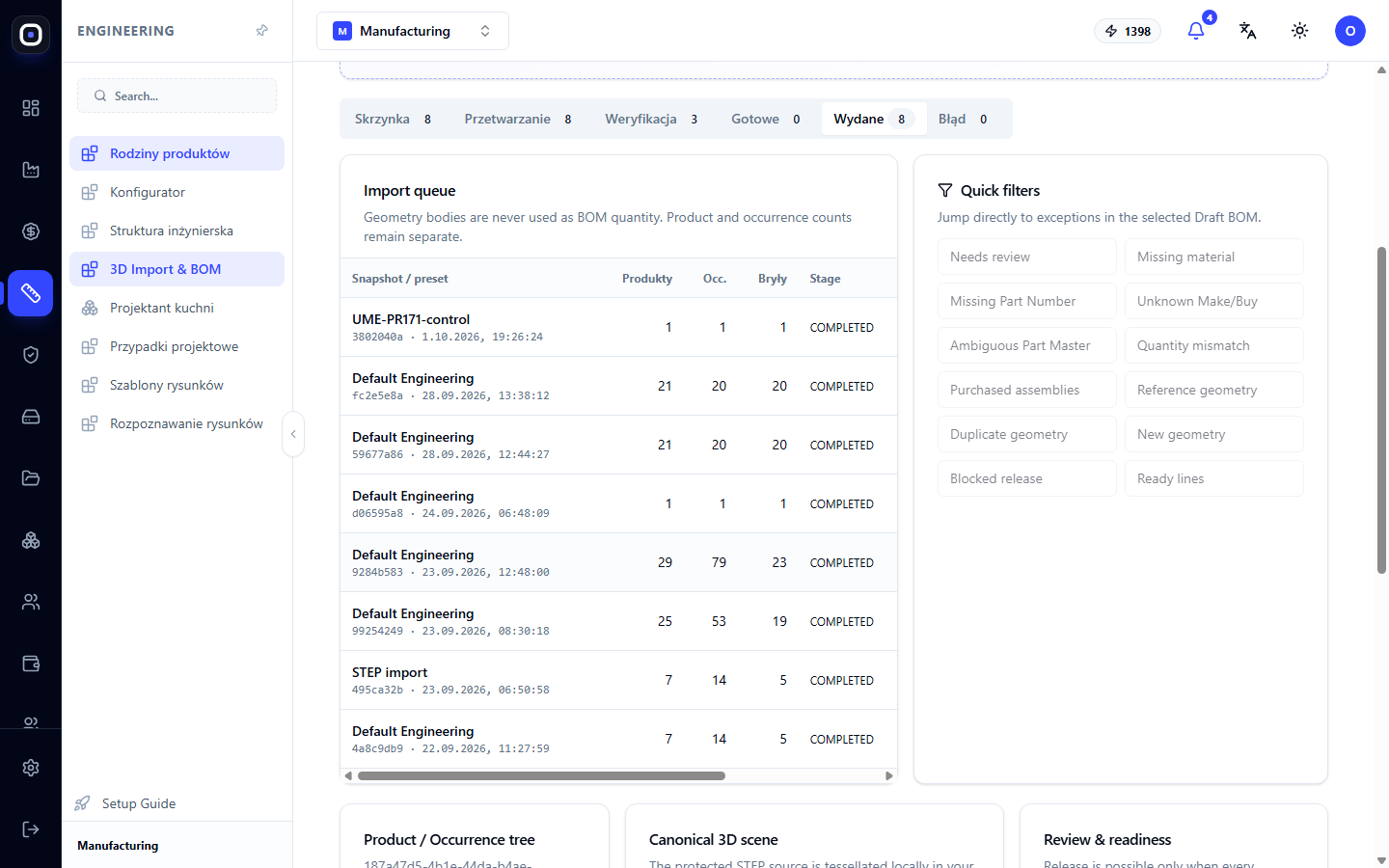Click the language translate icon
The height and width of the screenshot is (868, 1389).
click(1248, 31)
